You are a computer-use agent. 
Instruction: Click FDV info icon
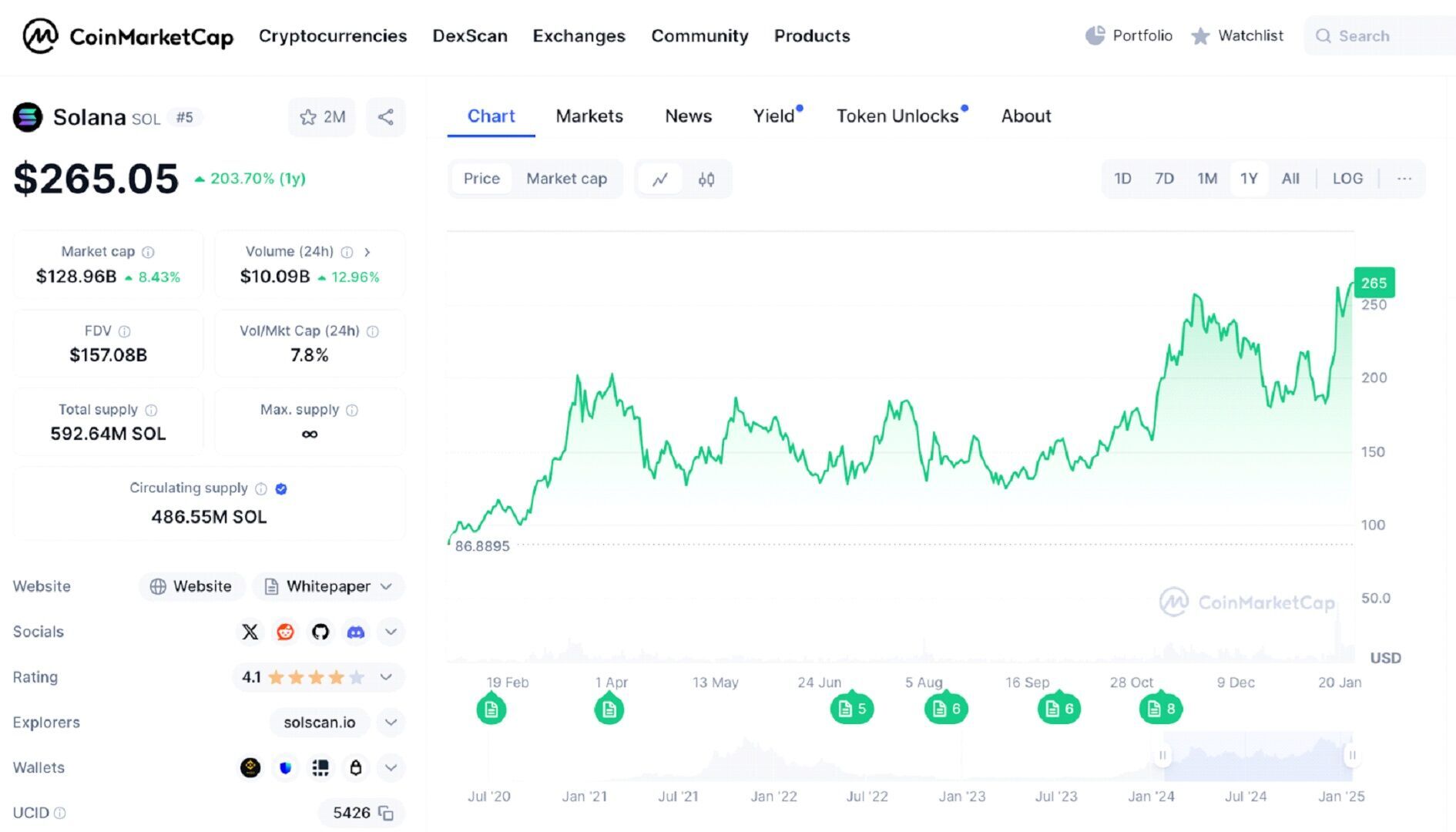[x=124, y=331]
